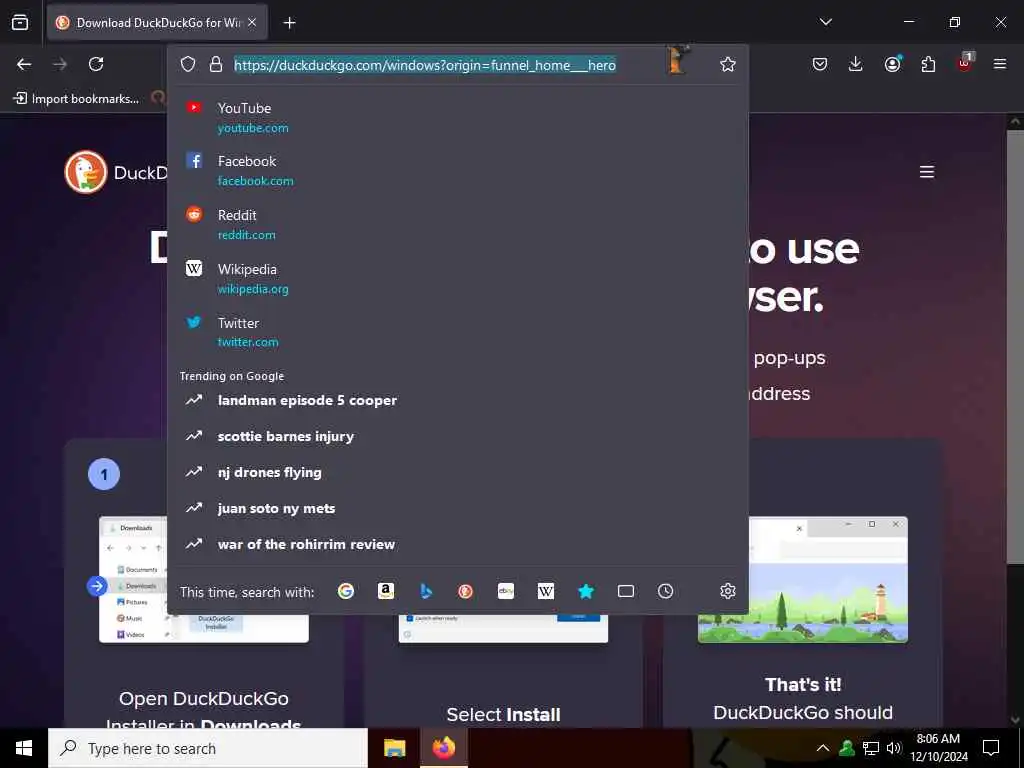Open the YouTube suggestion
Image resolution: width=1024 pixels, height=768 pixels.
457,118
